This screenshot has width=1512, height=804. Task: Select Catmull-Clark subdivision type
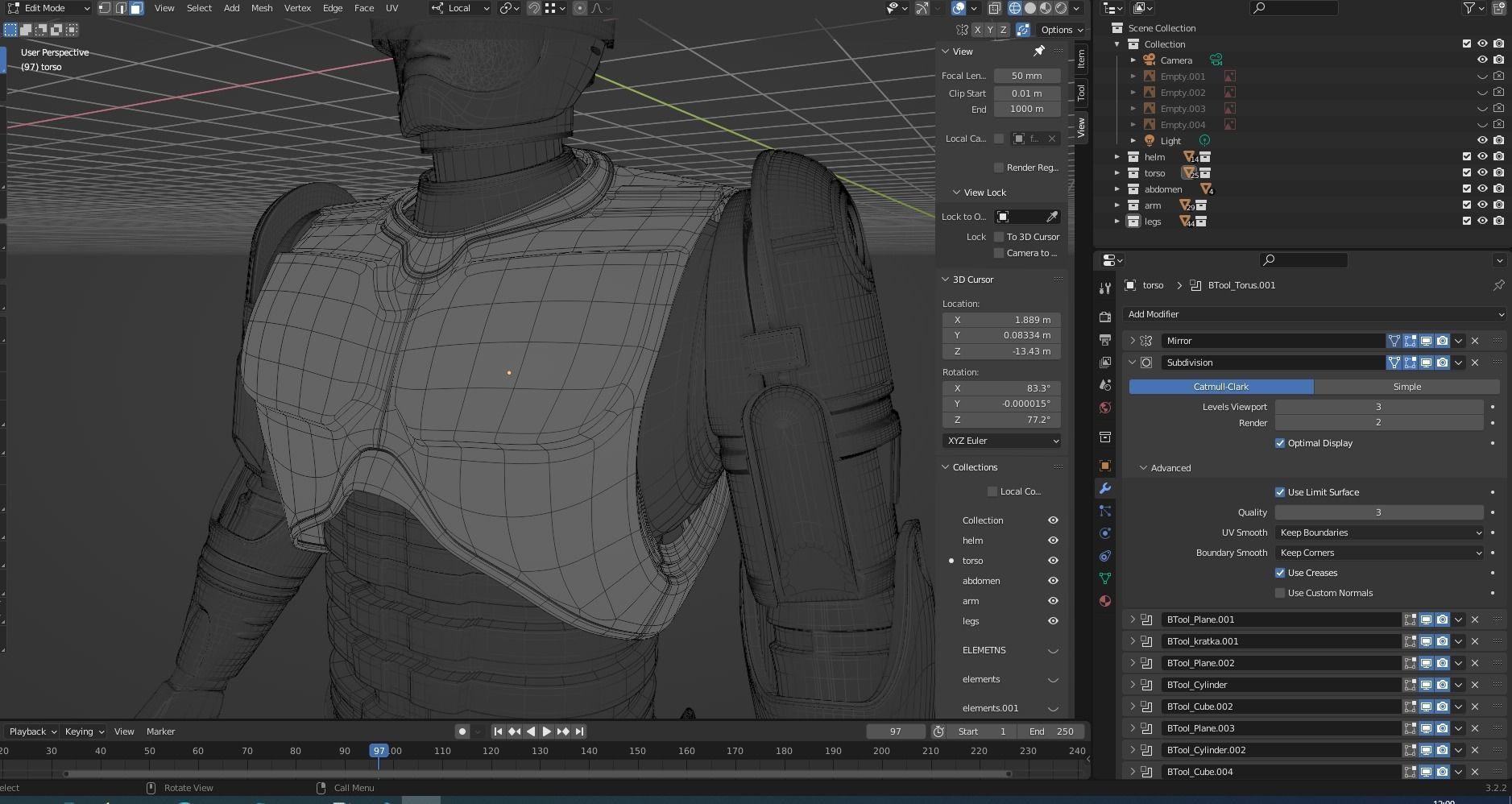coord(1221,387)
